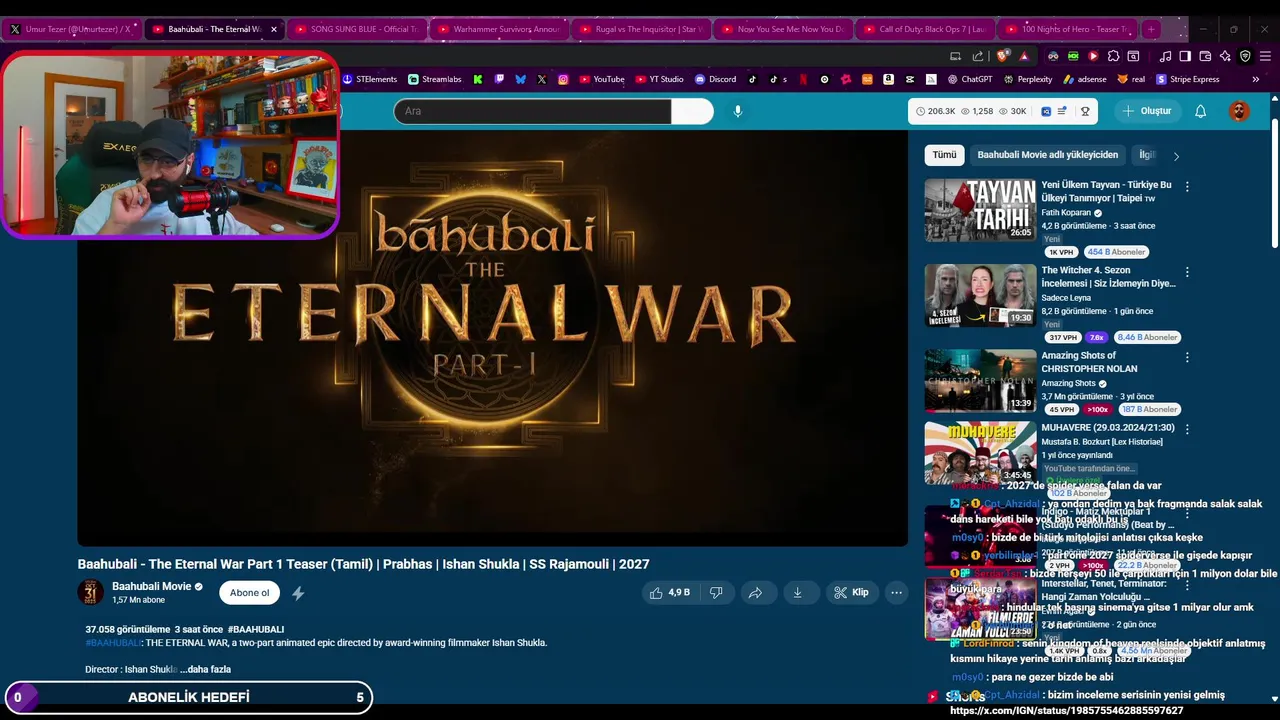Switch to the Rugal vs The Inquisitor tab

(641, 29)
